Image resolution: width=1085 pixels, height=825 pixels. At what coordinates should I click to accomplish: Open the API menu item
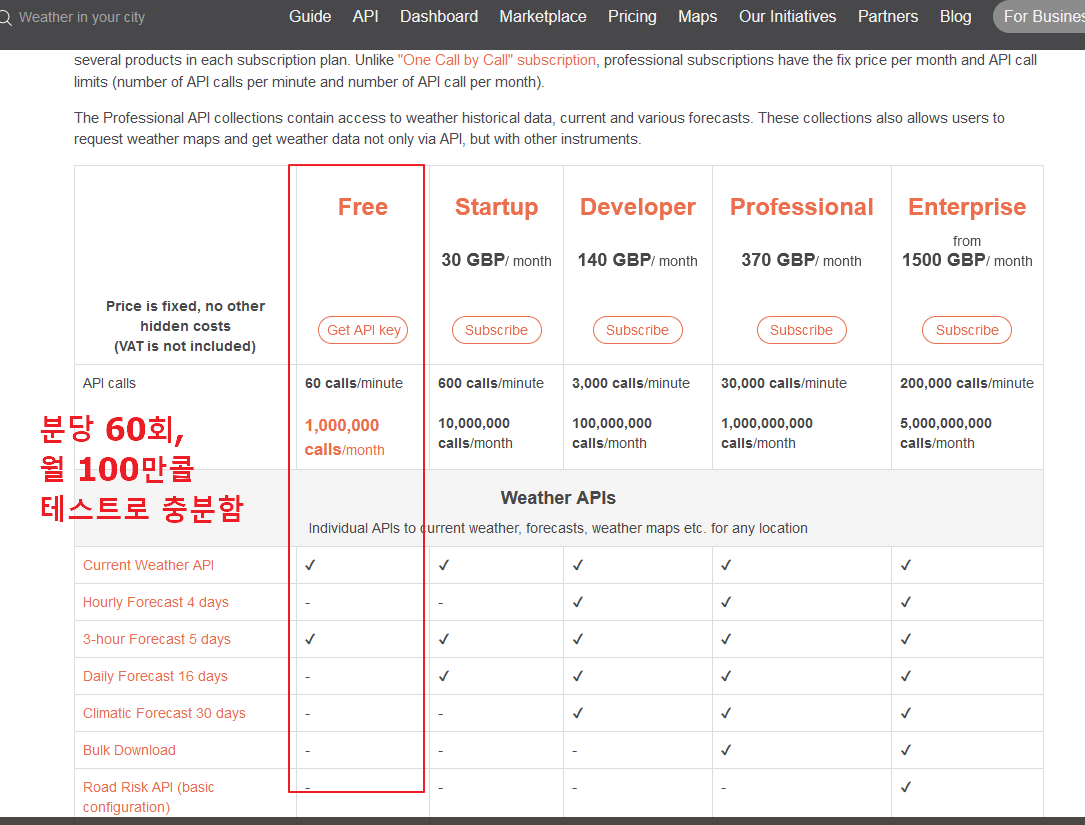(x=365, y=17)
